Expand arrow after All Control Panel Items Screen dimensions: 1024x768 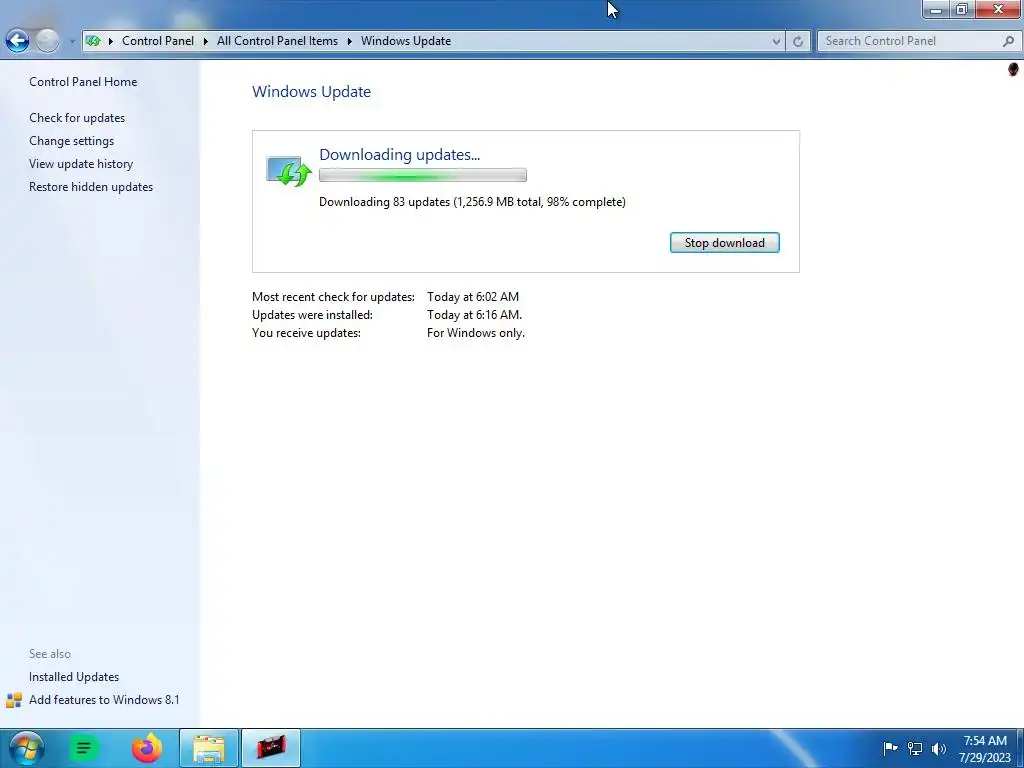pyautogui.click(x=349, y=40)
